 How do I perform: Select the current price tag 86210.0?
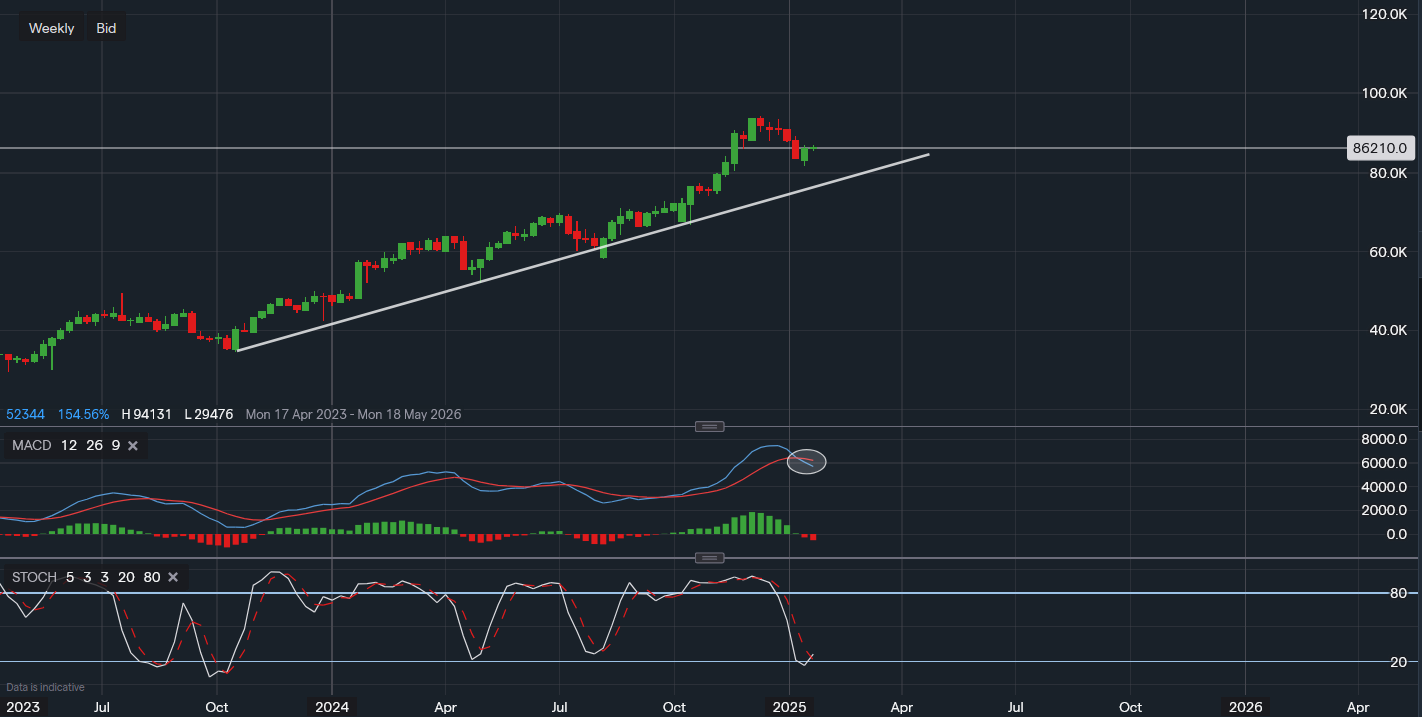click(x=1381, y=148)
